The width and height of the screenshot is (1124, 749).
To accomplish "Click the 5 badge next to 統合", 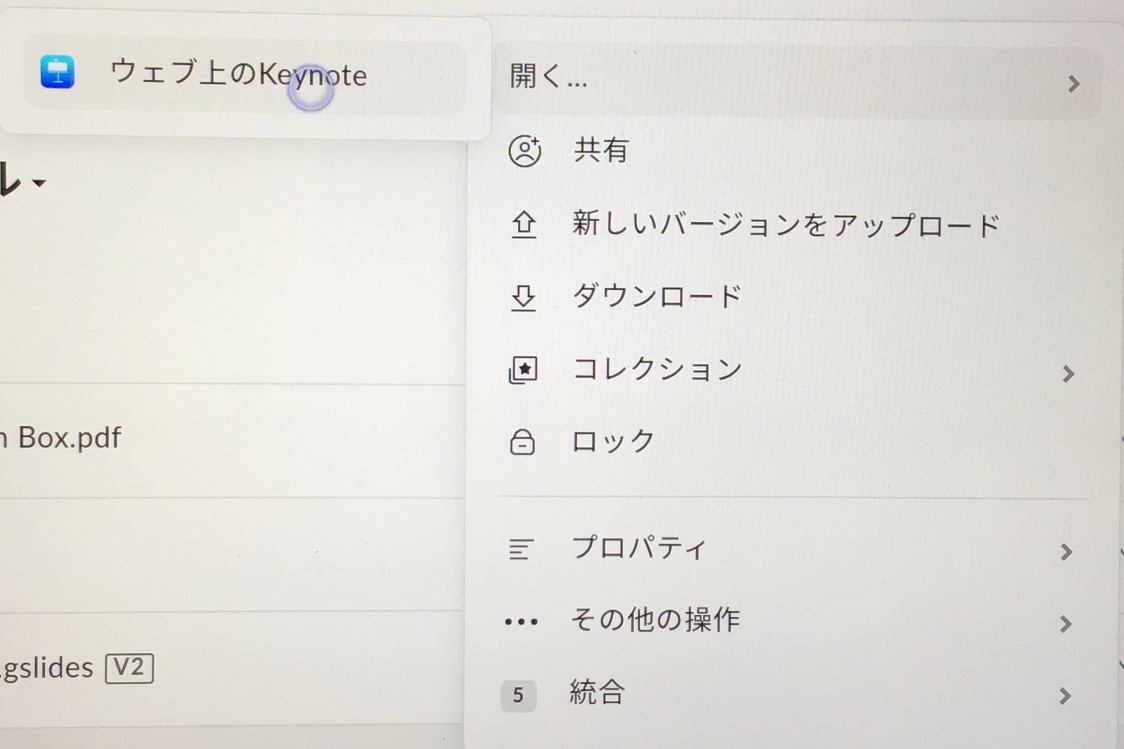I will click(518, 695).
